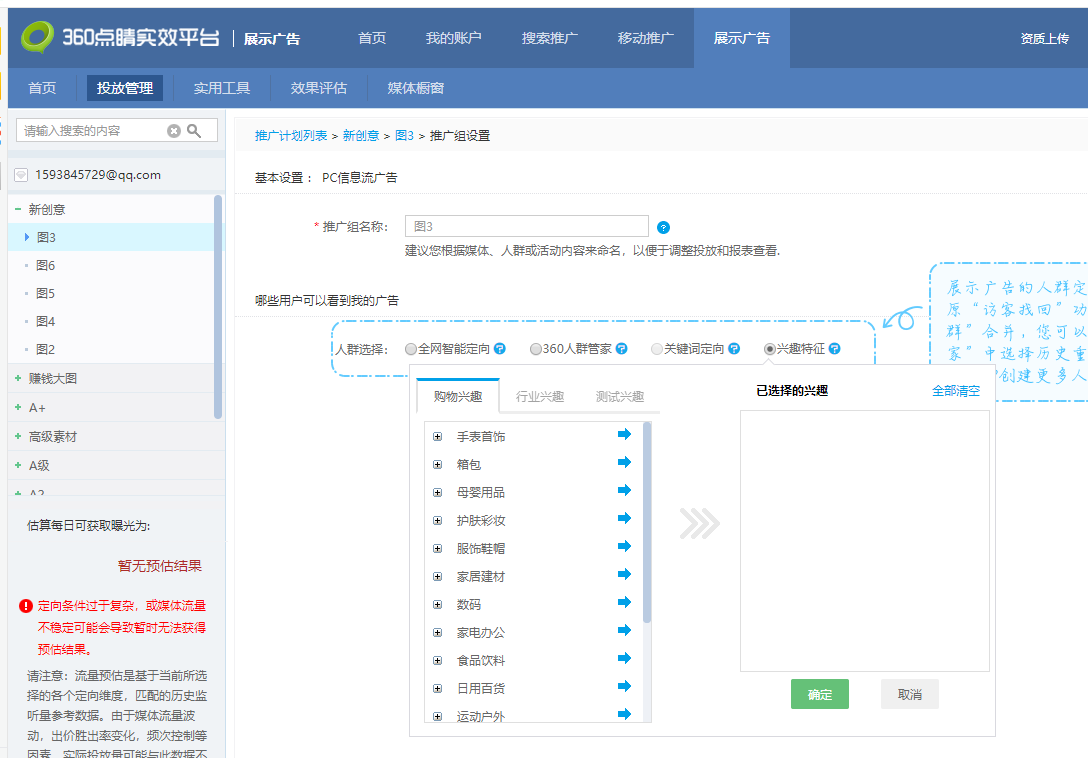Add 家居建材 using its blue arrow
Screen dimensions: 1088x758
coord(624,575)
